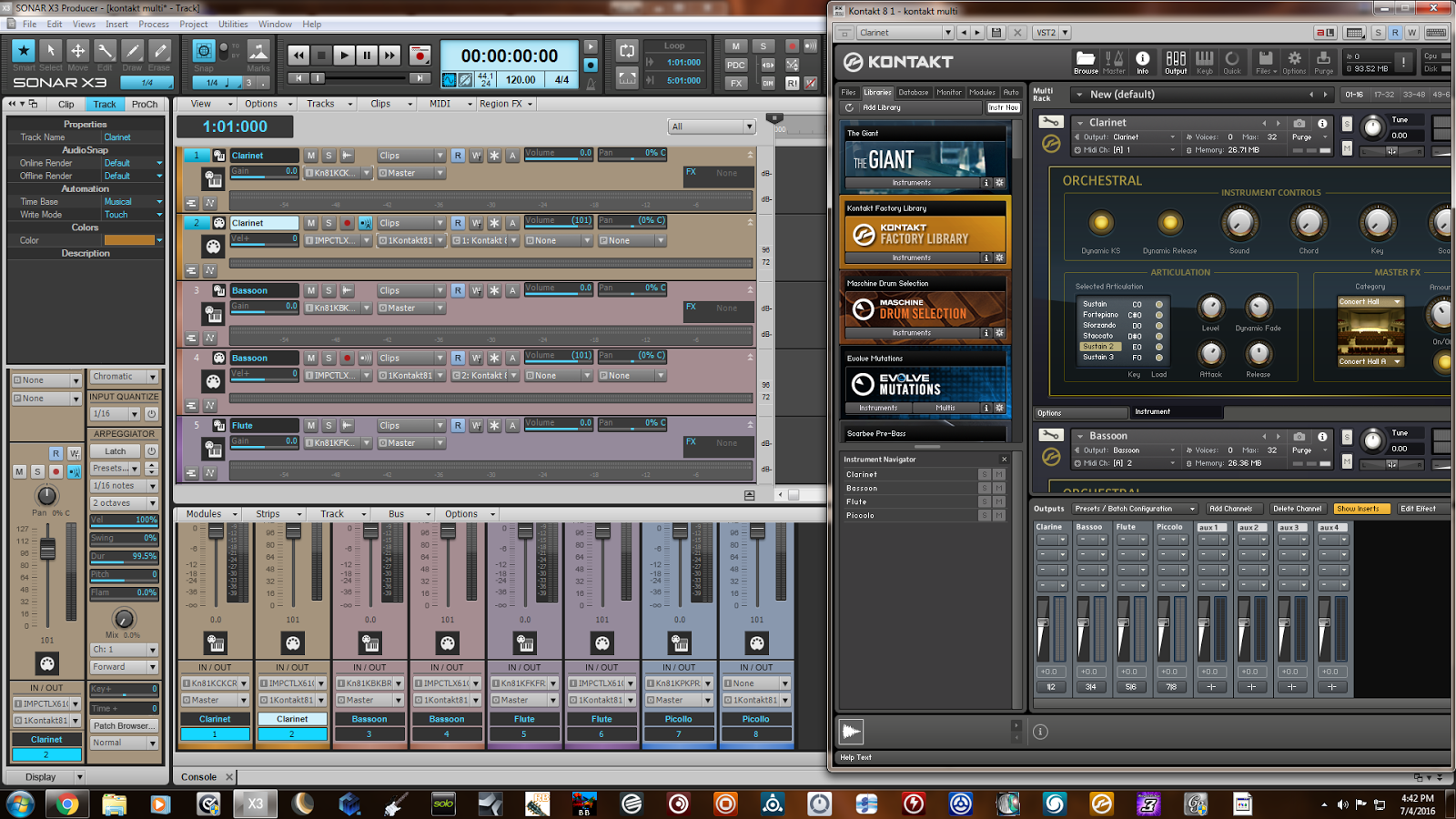Screen dimensions: 1456x819
Task: Click the Stop button in SONAR transport
Action: [x=321, y=56]
